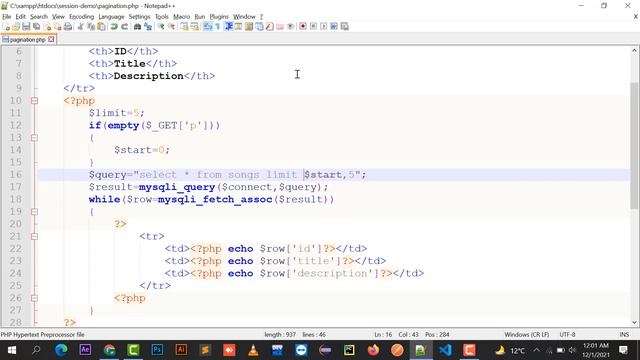Collapse the PHP fold at line 26
This screenshot has height=360, width=640.
pyautogui.click(x=34, y=298)
